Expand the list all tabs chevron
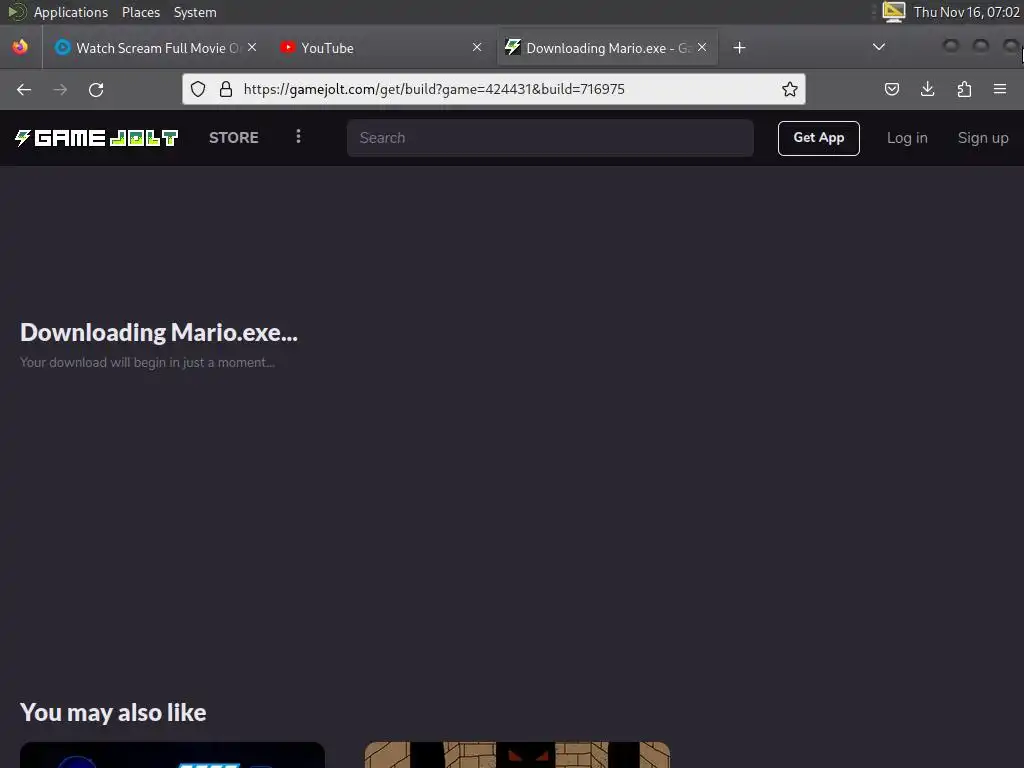 coord(879,47)
